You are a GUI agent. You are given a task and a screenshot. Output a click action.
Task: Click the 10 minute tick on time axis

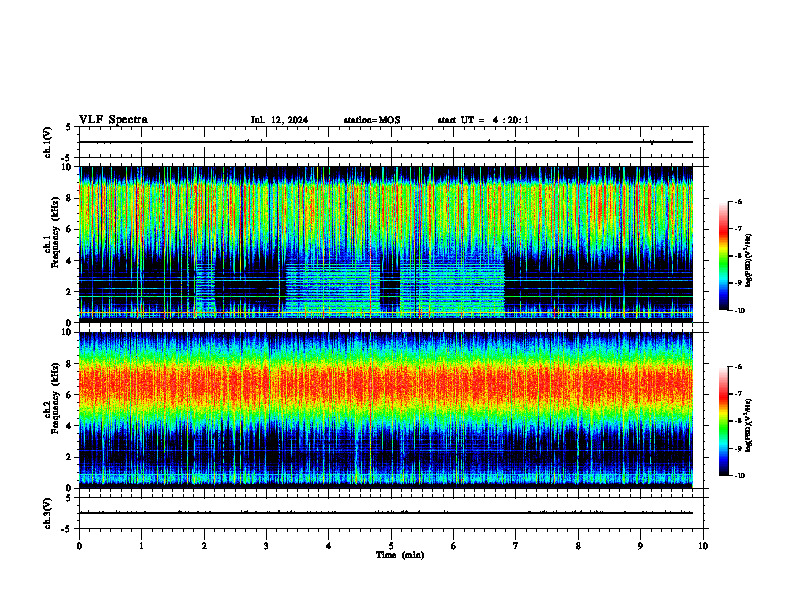[x=703, y=546]
